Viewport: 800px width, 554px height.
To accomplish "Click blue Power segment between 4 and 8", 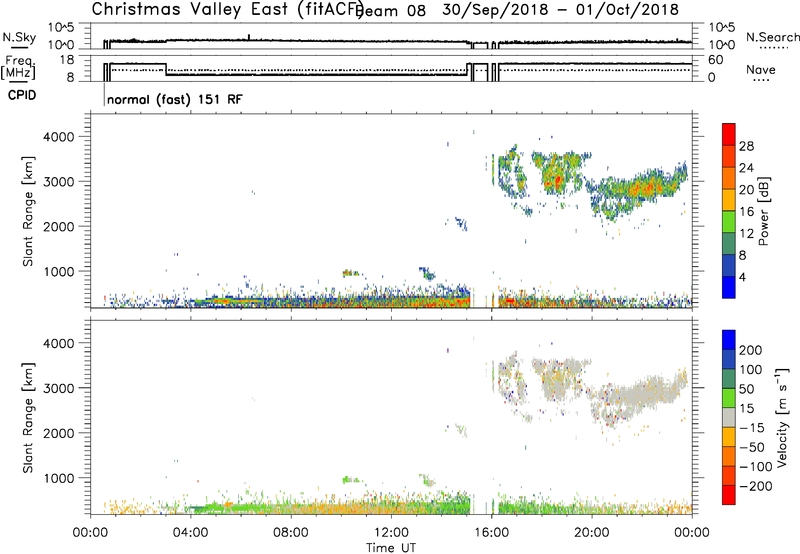I will (729, 265).
